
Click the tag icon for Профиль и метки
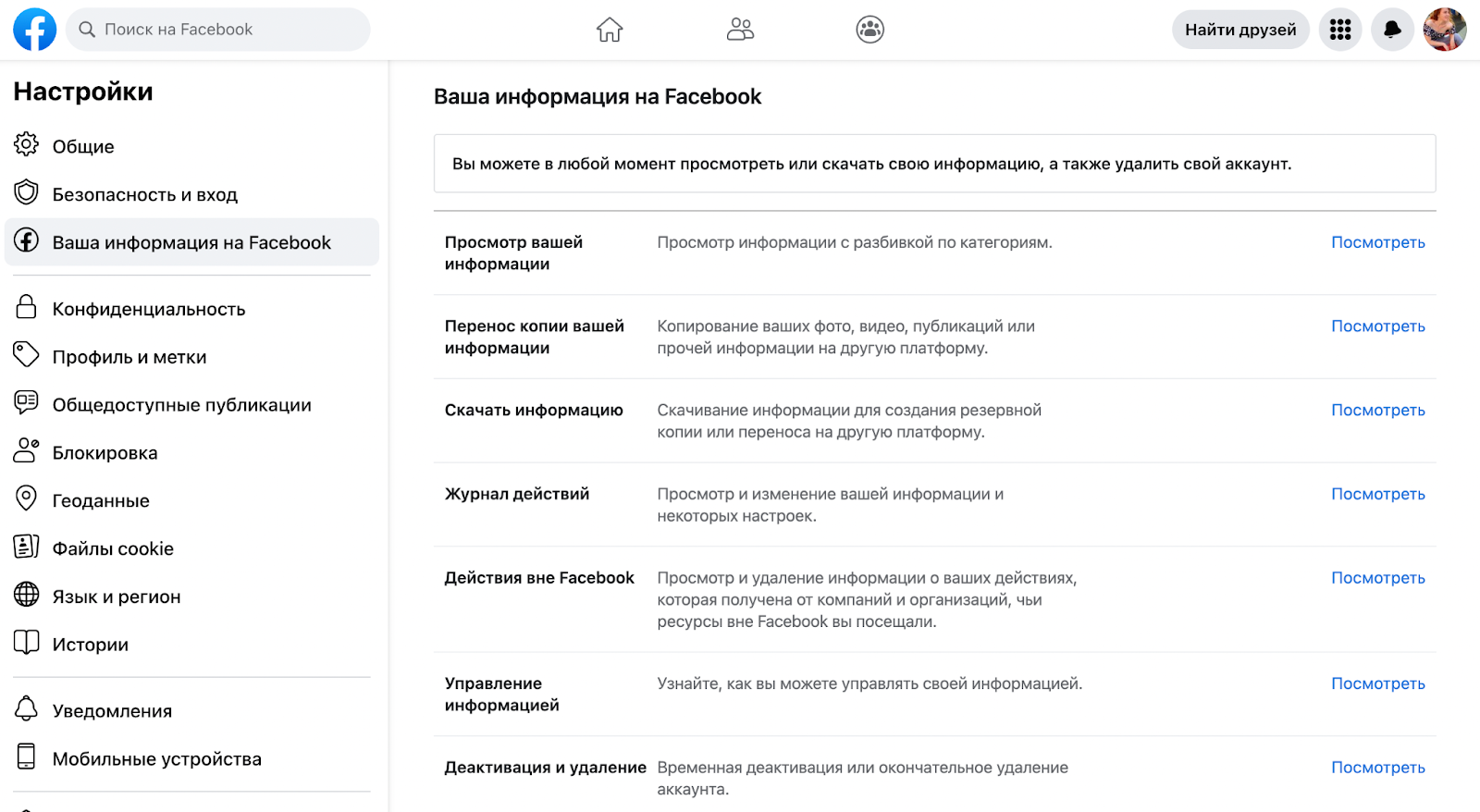click(x=26, y=354)
